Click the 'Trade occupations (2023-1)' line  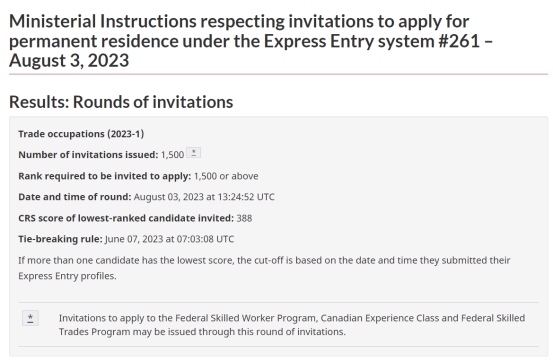click(81, 134)
